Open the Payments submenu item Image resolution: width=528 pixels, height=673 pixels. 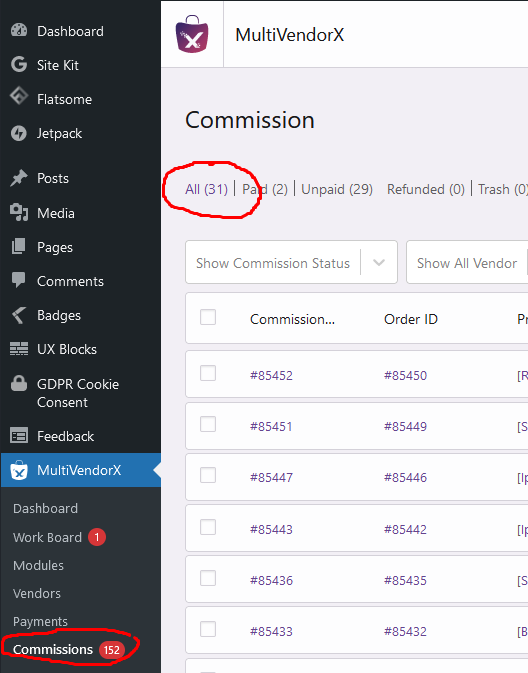click(x=40, y=621)
